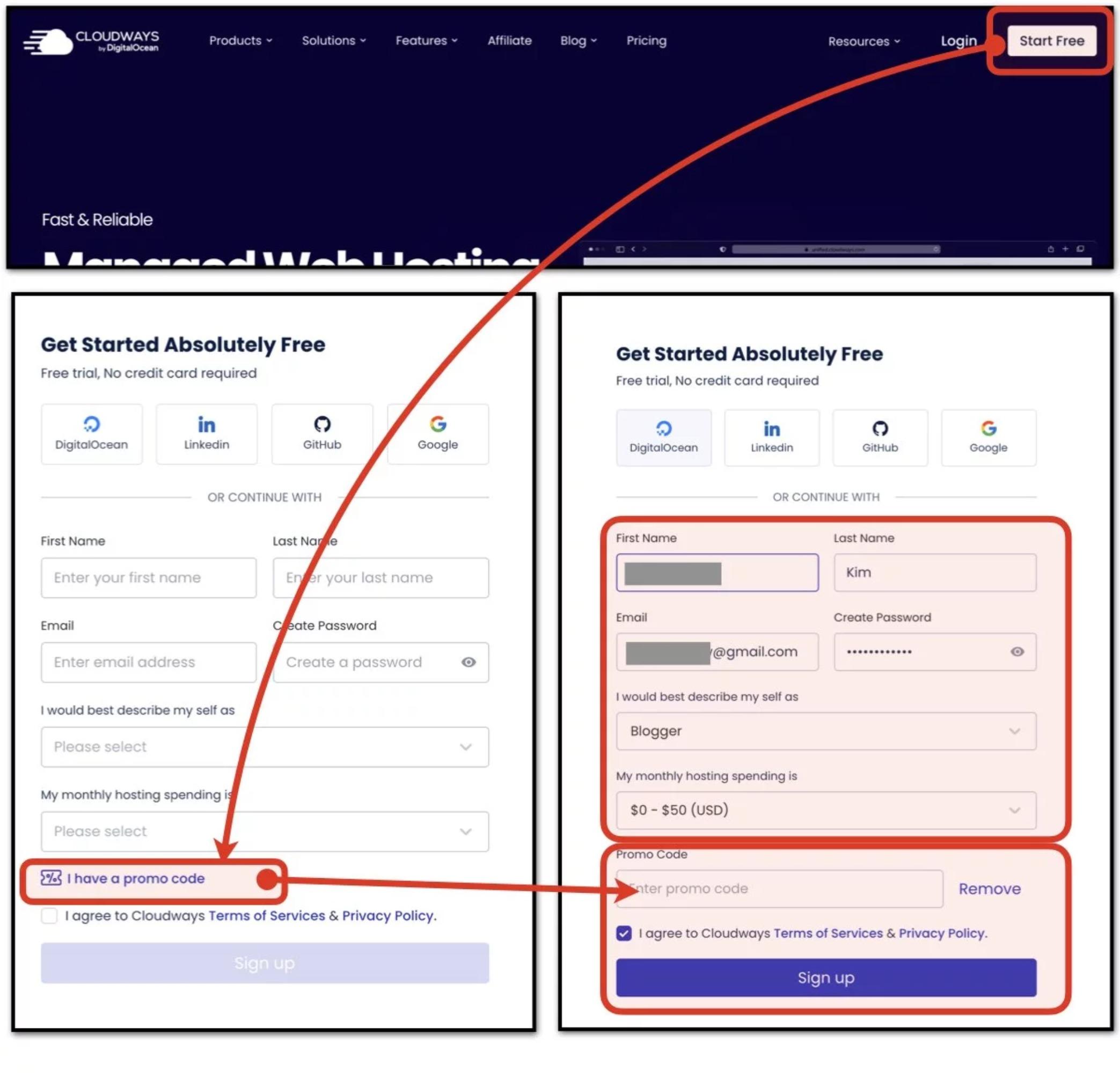Viewport: 1120px width, 1073px height.
Task: Click Remove next to promo code
Action: pos(989,888)
